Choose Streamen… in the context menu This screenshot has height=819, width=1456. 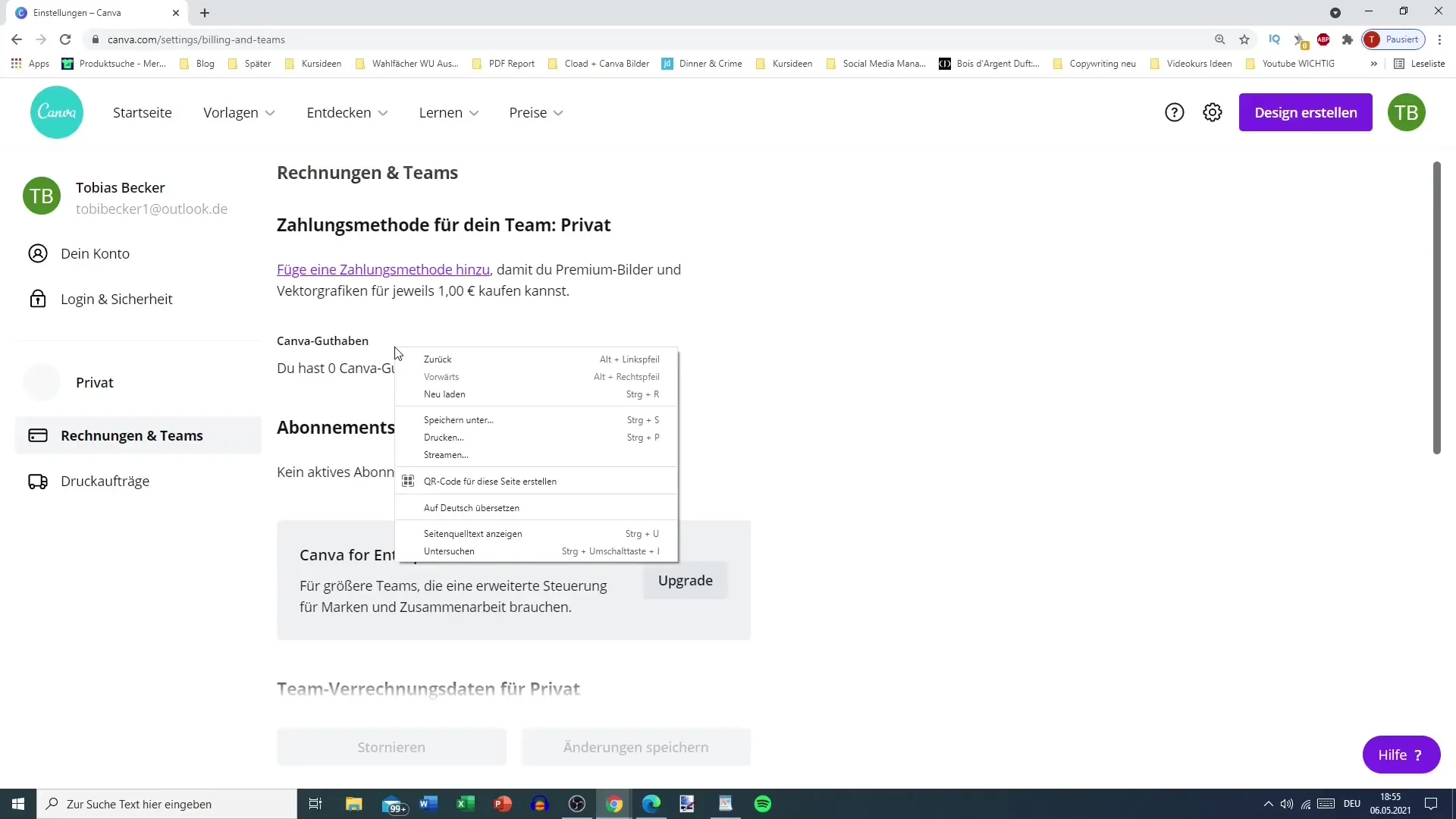pos(536,455)
